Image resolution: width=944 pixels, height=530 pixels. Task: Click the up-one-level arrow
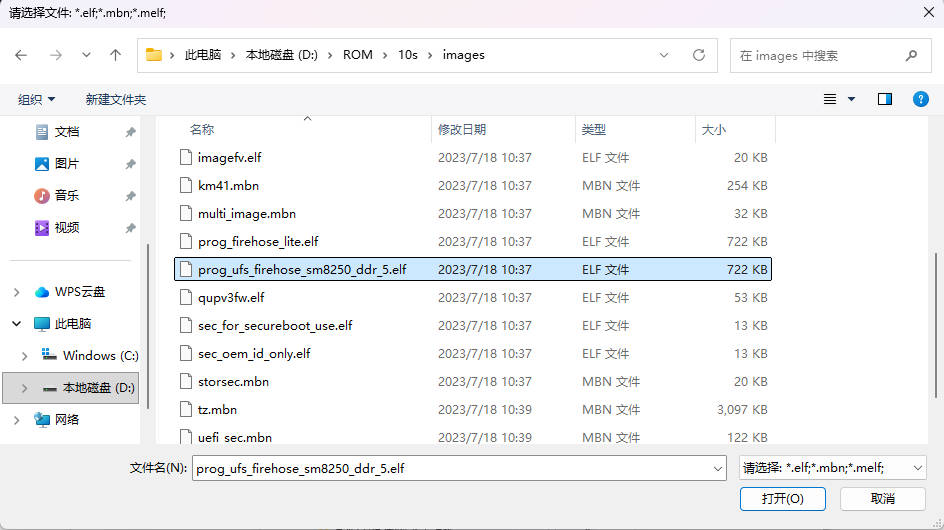point(116,55)
